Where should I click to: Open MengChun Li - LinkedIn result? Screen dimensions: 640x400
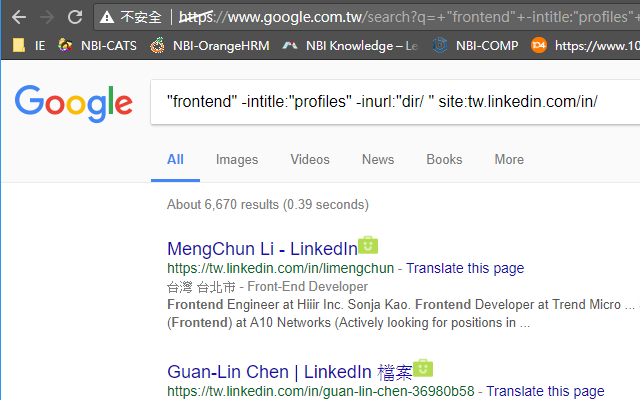point(262,249)
